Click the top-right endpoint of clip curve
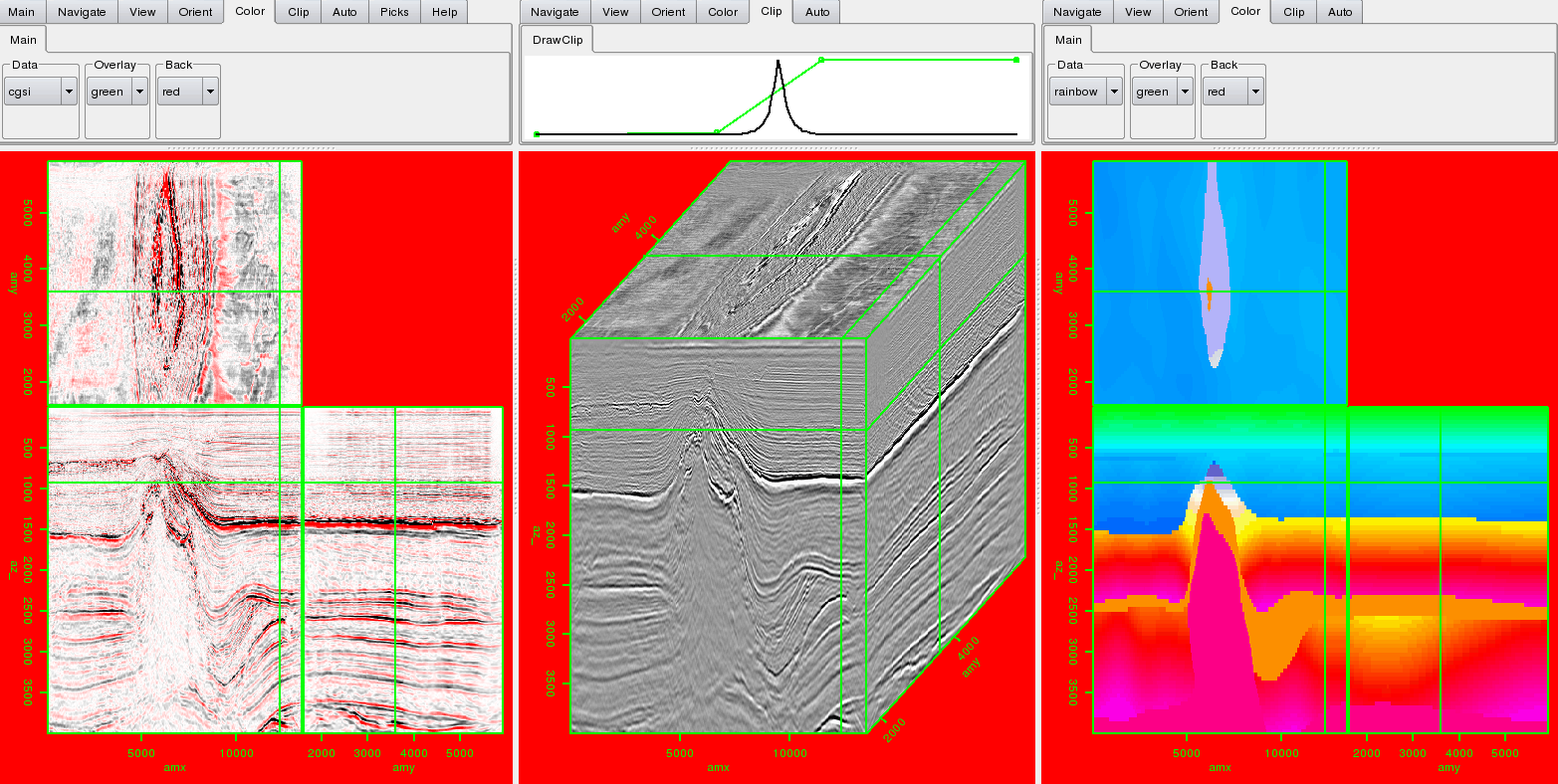The width and height of the screenshot is (1558, 784). click(x=1015, y=60)
